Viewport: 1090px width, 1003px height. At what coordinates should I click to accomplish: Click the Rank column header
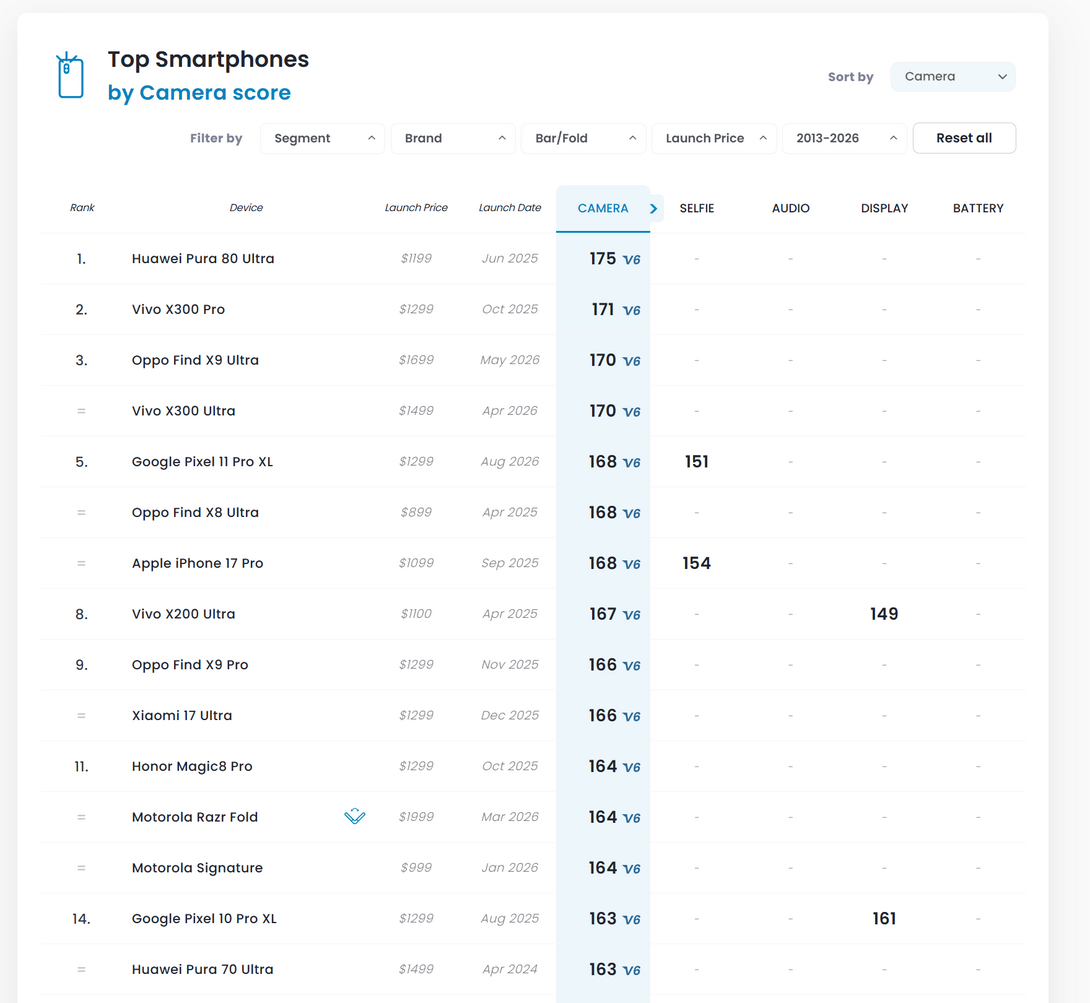[x=82, y=208]
